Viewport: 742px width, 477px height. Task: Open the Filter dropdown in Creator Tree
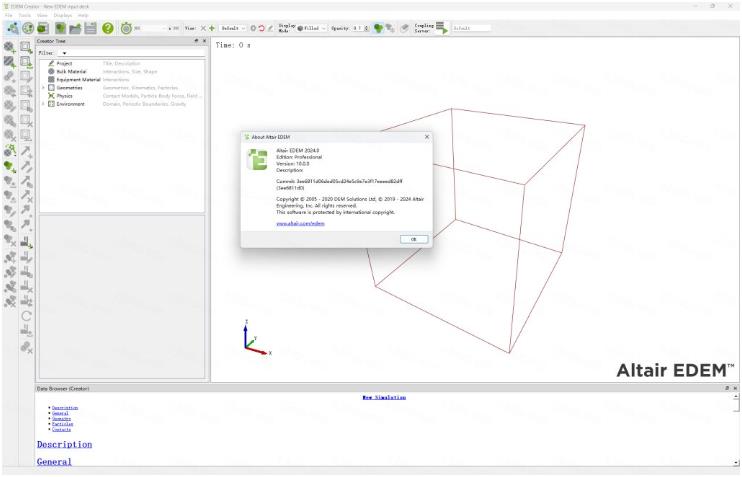click(64, 53)
